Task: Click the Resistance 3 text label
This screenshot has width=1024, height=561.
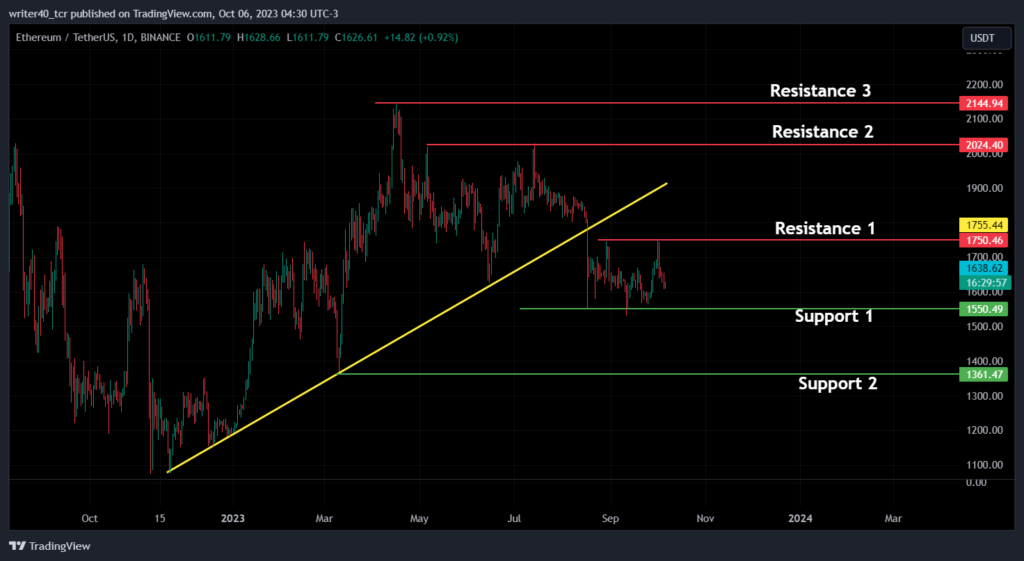Action: (x=820, y=90)
